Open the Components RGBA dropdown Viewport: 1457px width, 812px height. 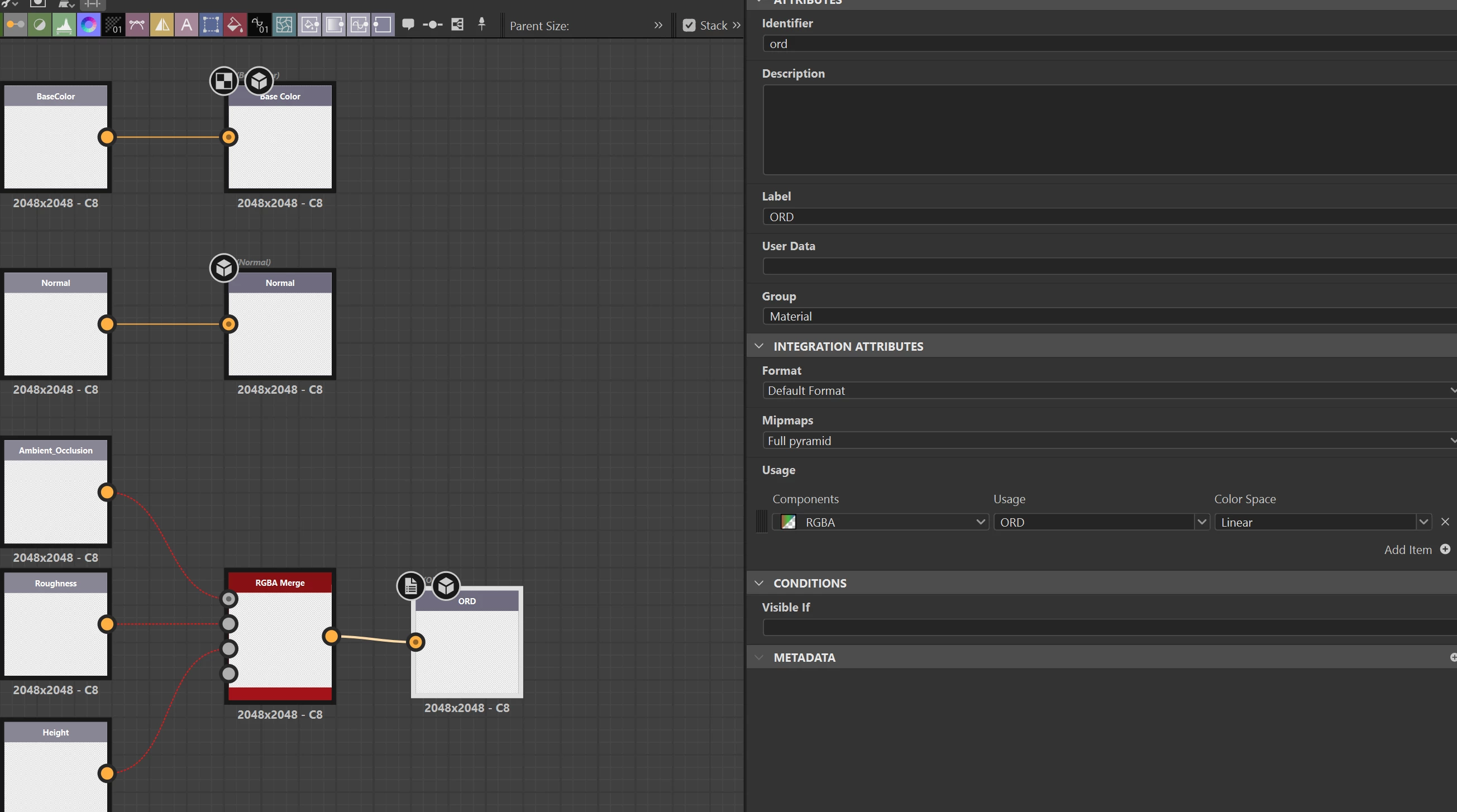(x=980, y=522)
